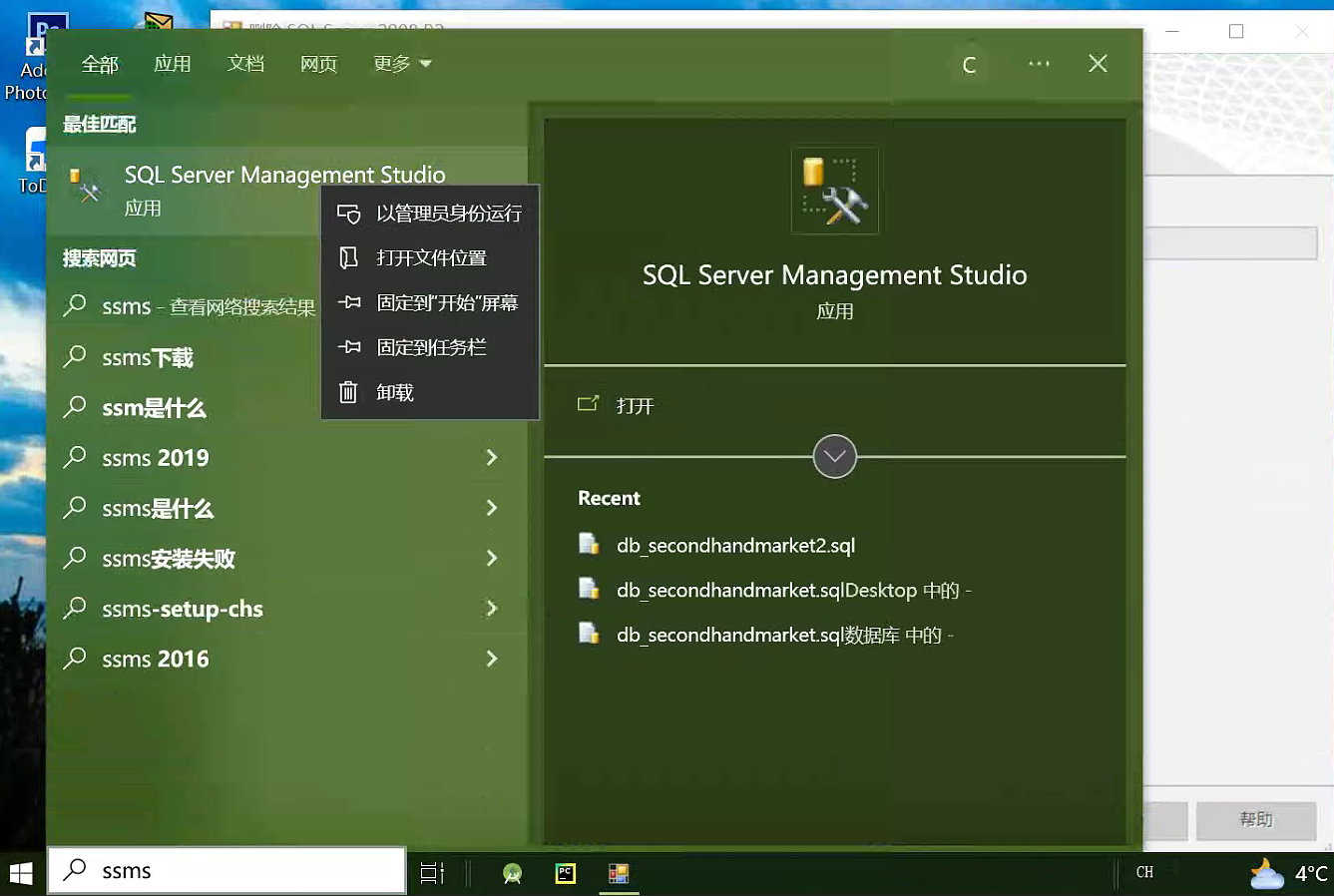Expand arrow for ssms 2019 suggestion

point(492,458)
